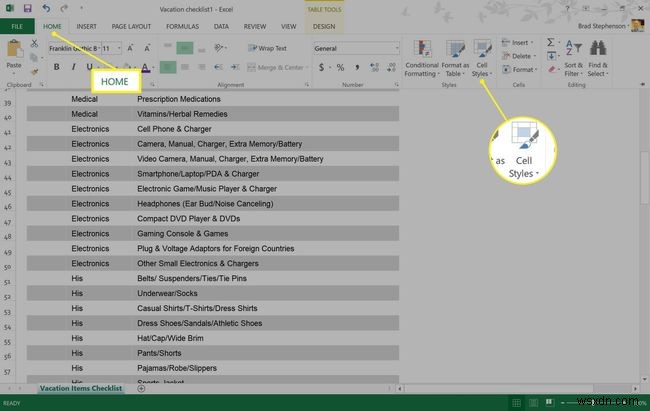The image size is (650, 411).
Task: Undo the last action
Action: click(46, 8)
